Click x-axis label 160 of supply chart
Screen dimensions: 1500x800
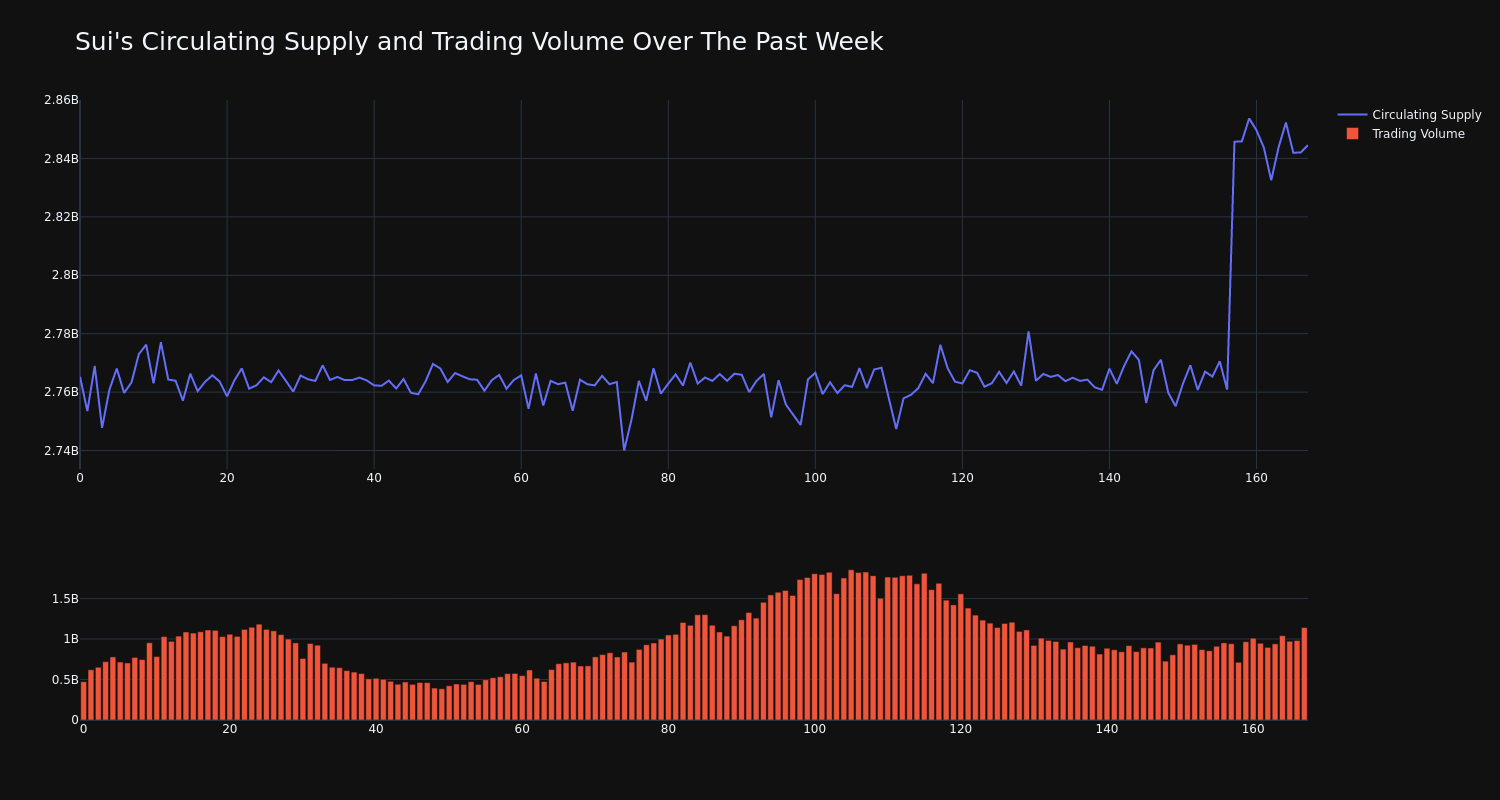point(1256,478)
